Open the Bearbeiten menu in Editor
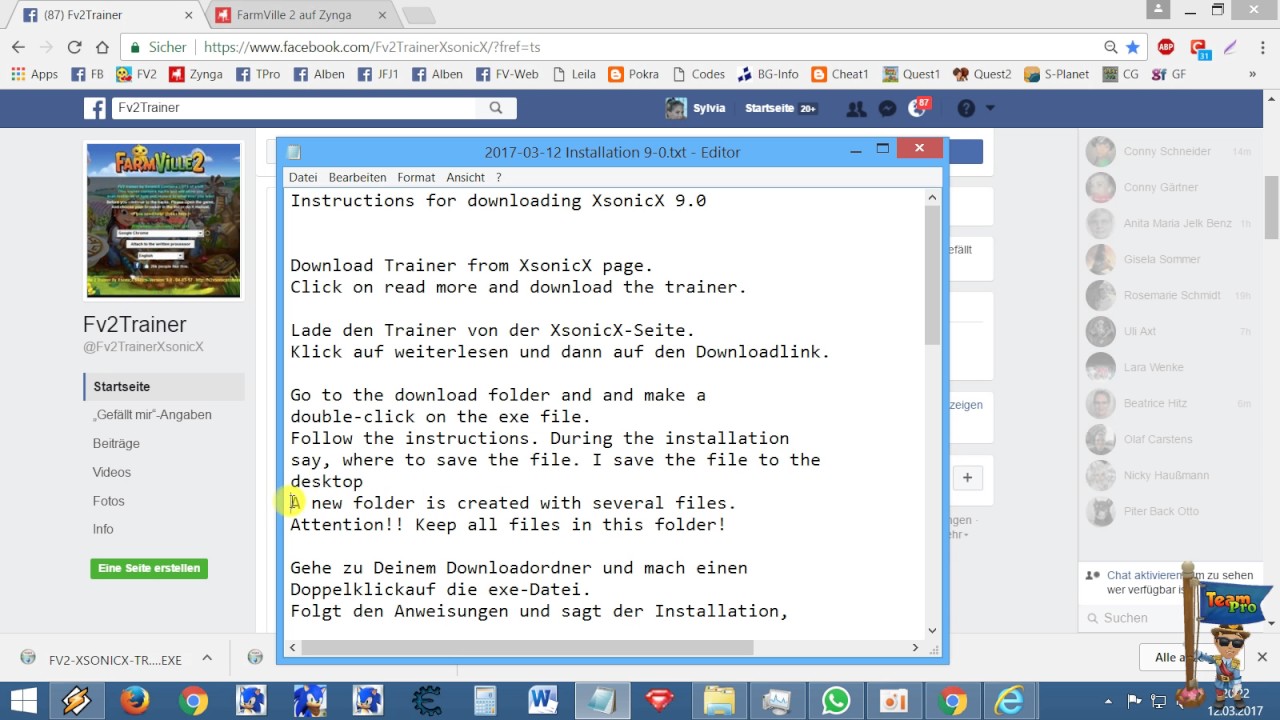This screenshot has width=1280, height=720. [357, 177]
